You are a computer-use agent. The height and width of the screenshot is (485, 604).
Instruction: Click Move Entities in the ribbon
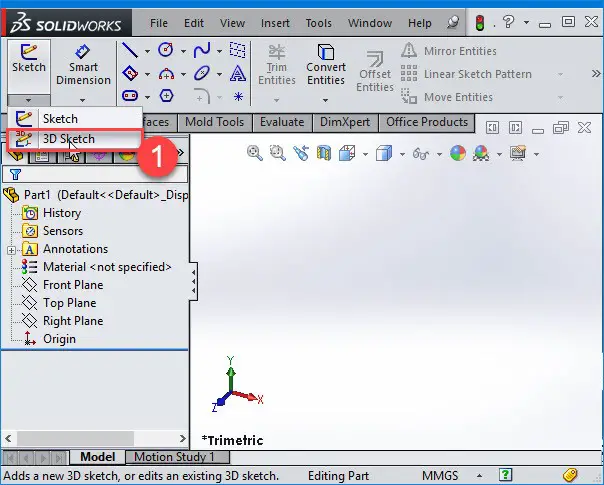point(447,97)
